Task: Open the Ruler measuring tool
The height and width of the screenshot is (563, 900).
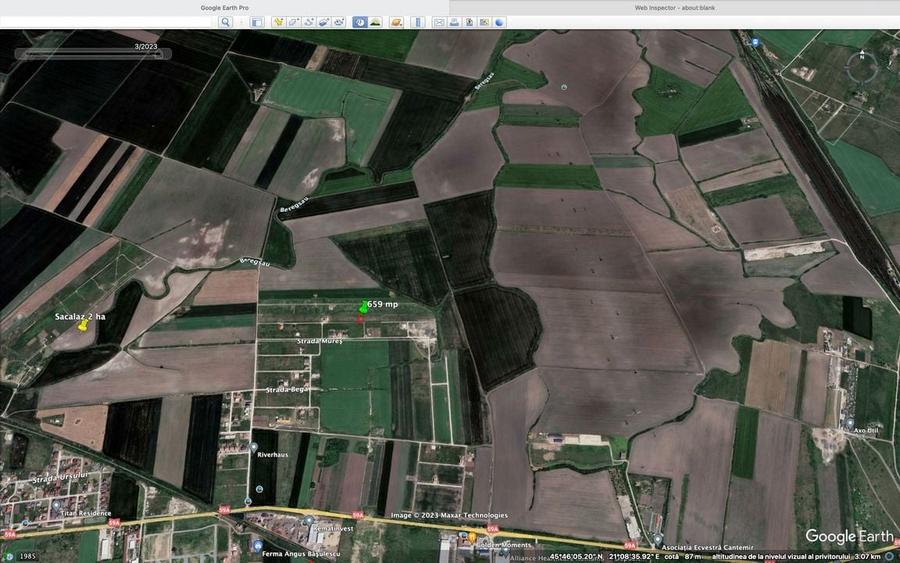Action: coord(417,22)
